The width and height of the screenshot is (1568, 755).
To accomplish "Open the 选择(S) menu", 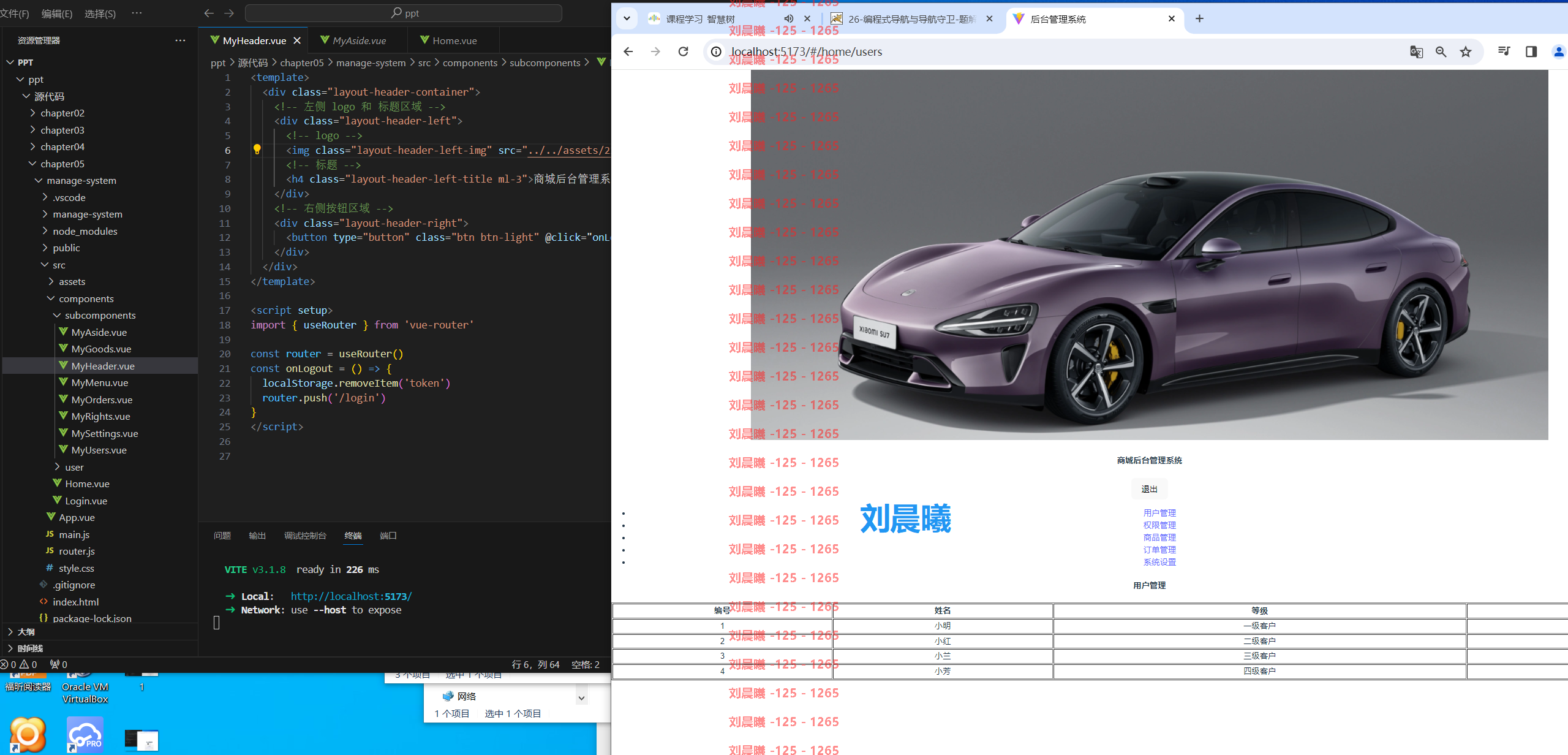I will [x=100, y=13].
